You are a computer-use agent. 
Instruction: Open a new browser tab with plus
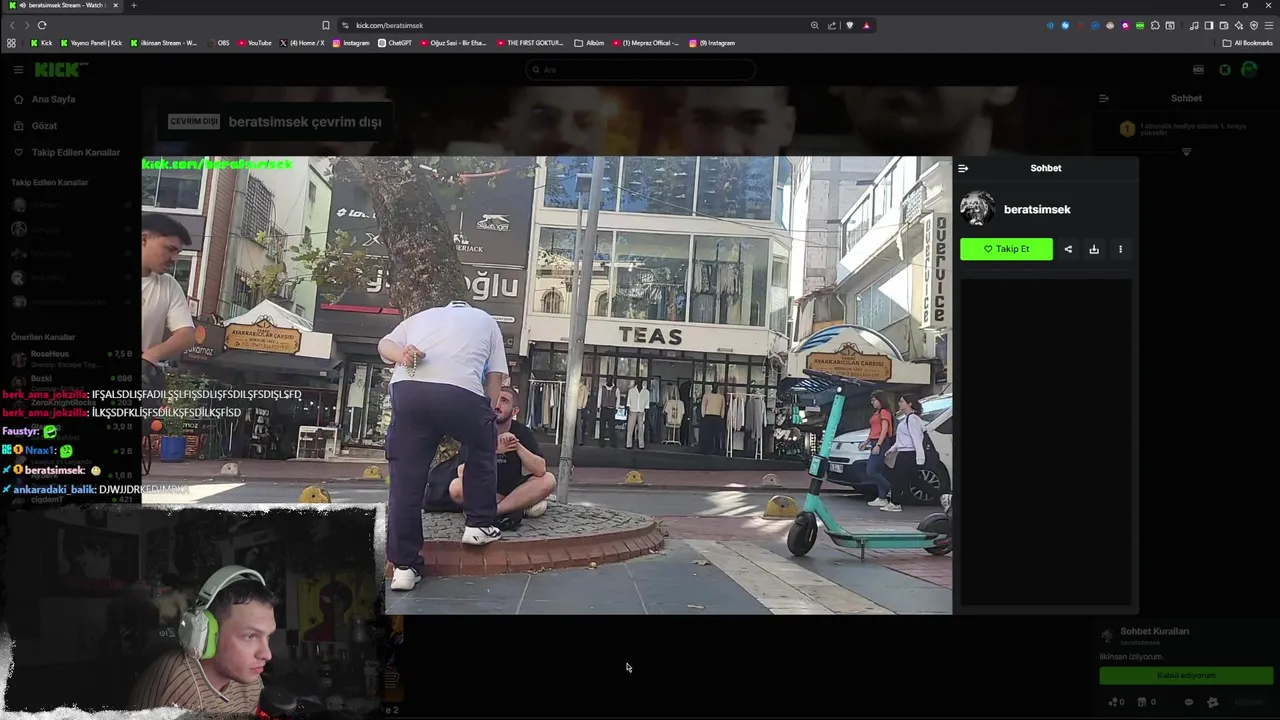coord(133,5)
